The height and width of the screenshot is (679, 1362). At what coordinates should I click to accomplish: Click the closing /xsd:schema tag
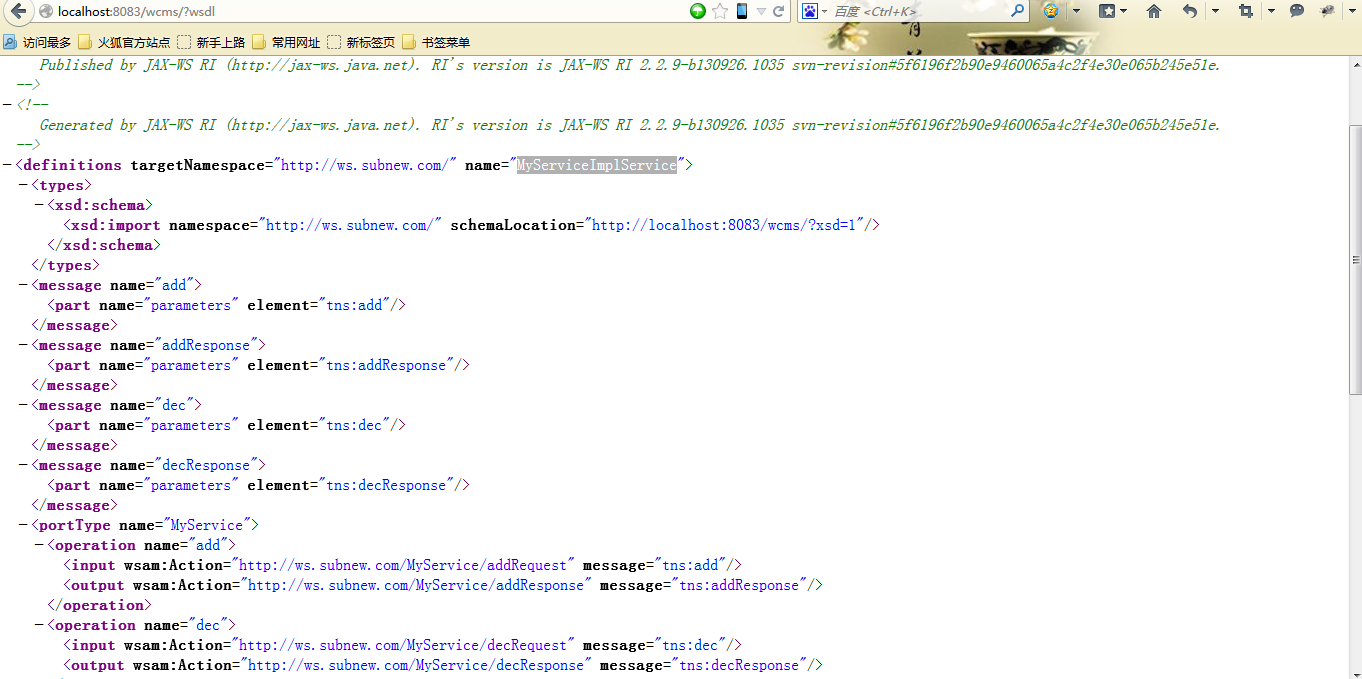(x=104, y=245)
